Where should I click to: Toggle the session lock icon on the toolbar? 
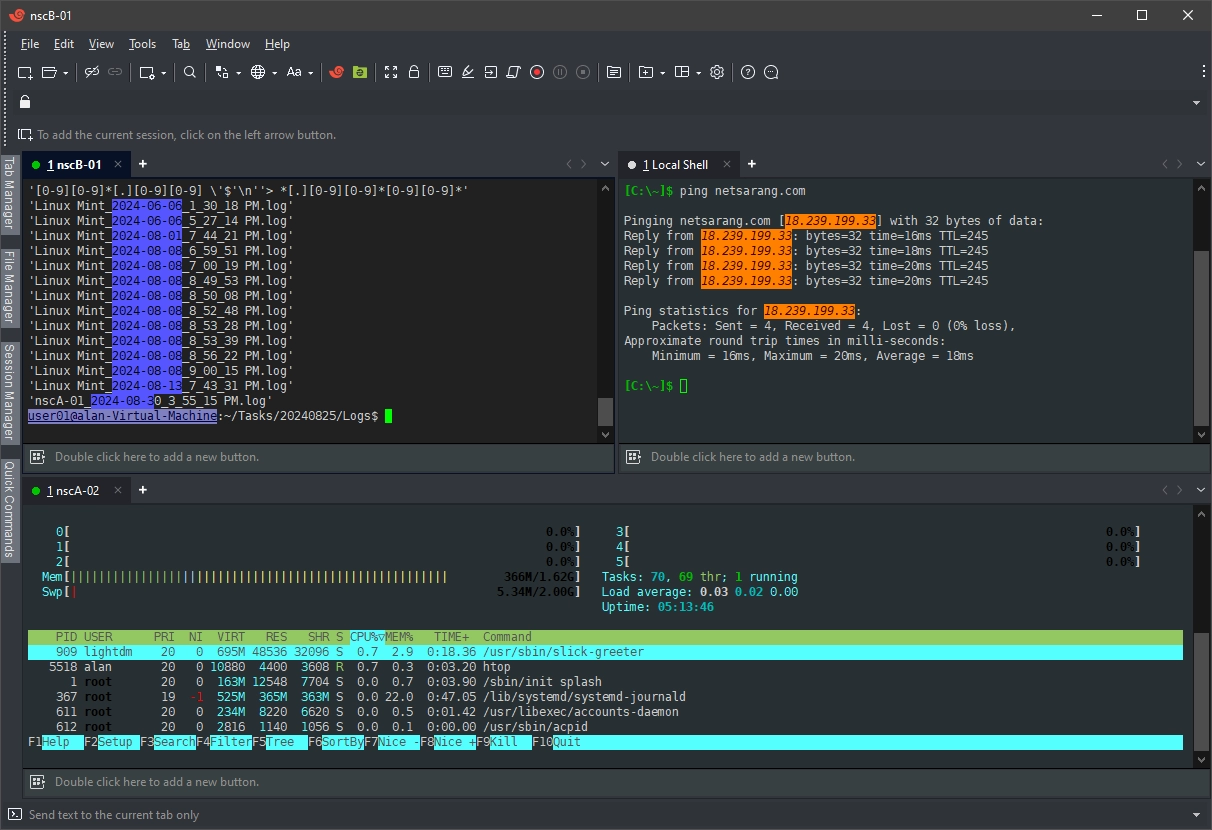(413, 72)
